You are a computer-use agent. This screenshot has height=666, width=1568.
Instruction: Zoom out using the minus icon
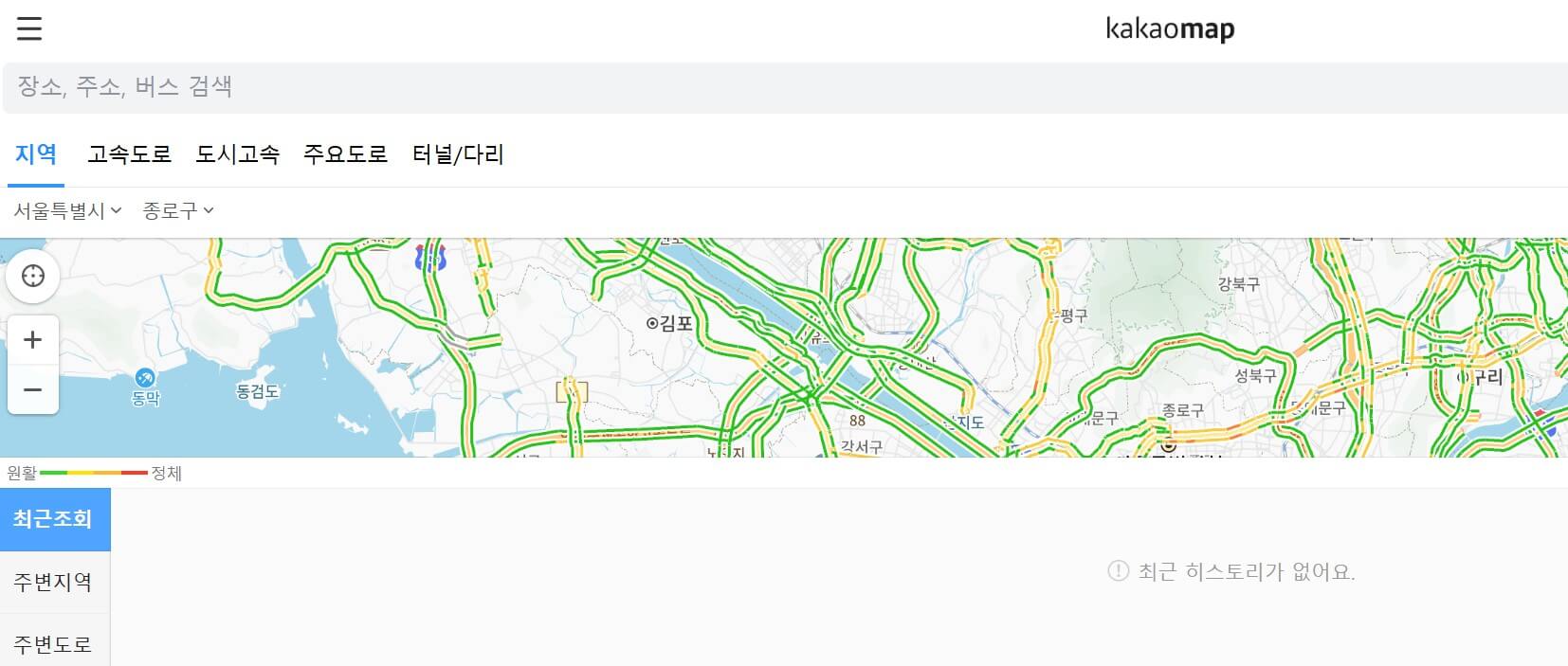click(x=33, y=389)
